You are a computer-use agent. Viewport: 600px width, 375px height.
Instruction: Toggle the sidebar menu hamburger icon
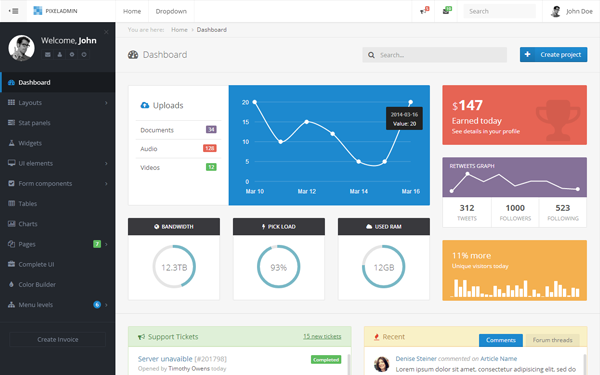tap(13, 11)
